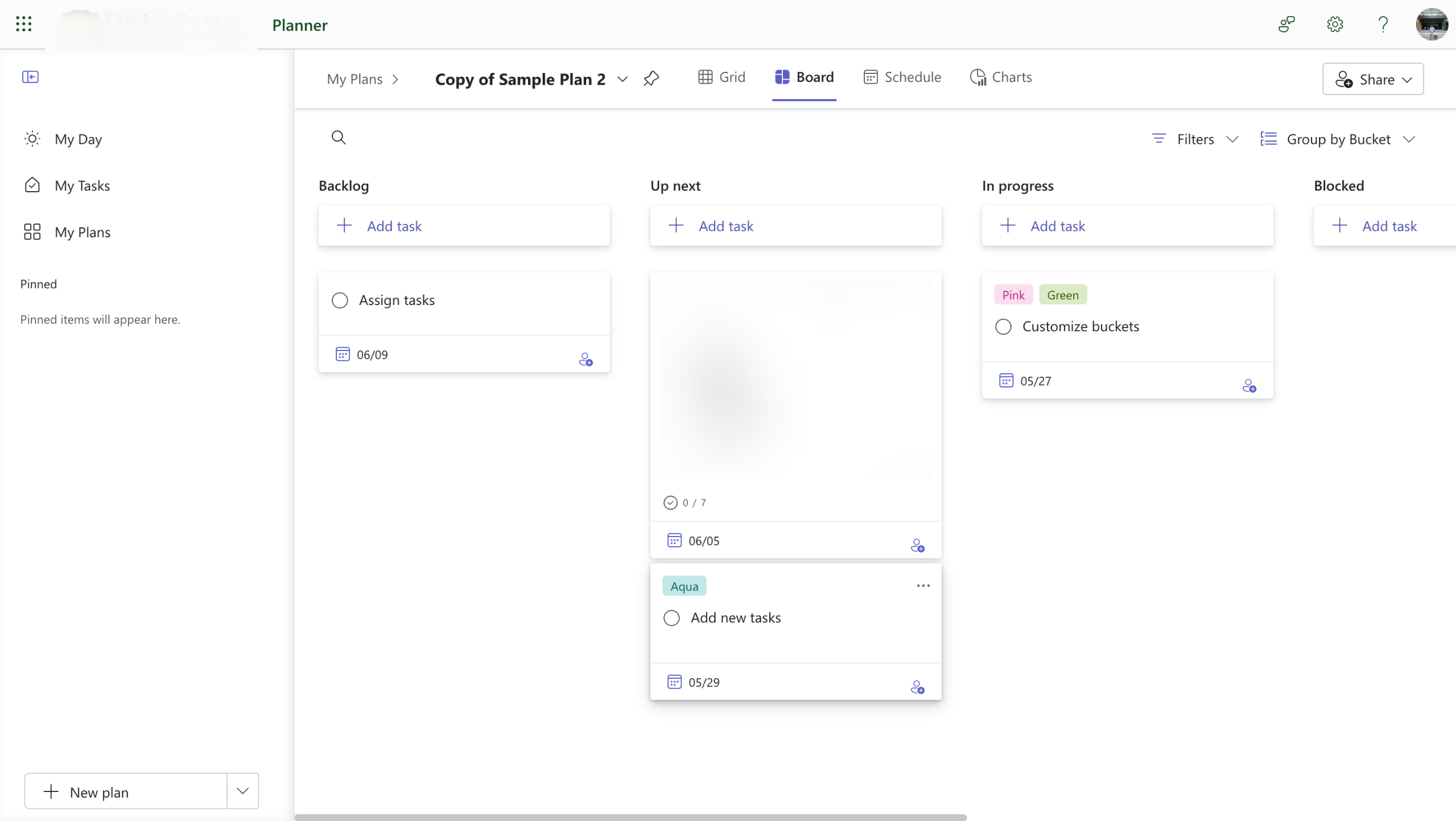The height and width of the screenshot is (821, 1456).
Task: Expand the New plan dropdown arrow
Action: pos(242,791)
